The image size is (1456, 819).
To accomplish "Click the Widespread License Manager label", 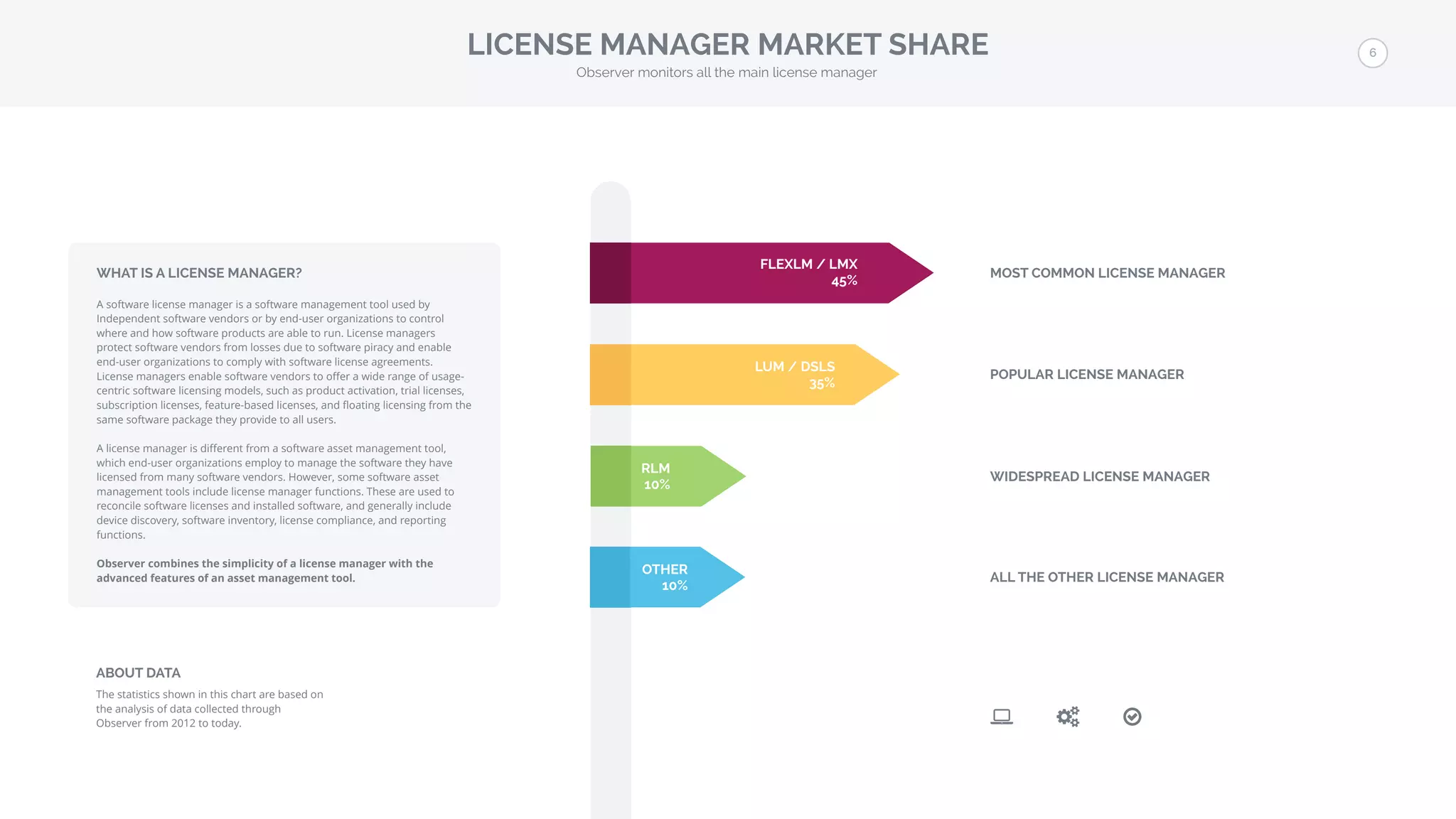I will (1099, 476).
